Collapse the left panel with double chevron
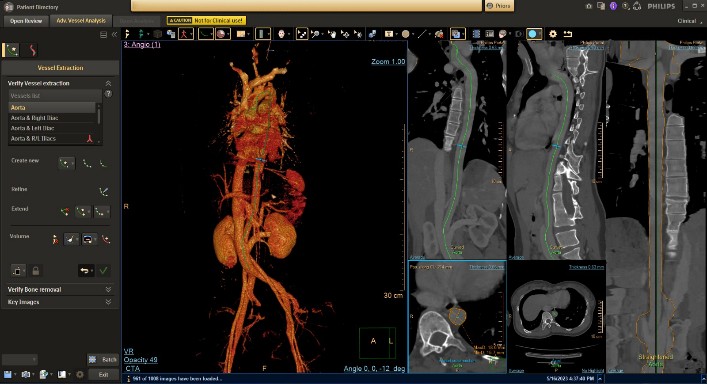Screen dimensions: 707x384 [115, 34]
